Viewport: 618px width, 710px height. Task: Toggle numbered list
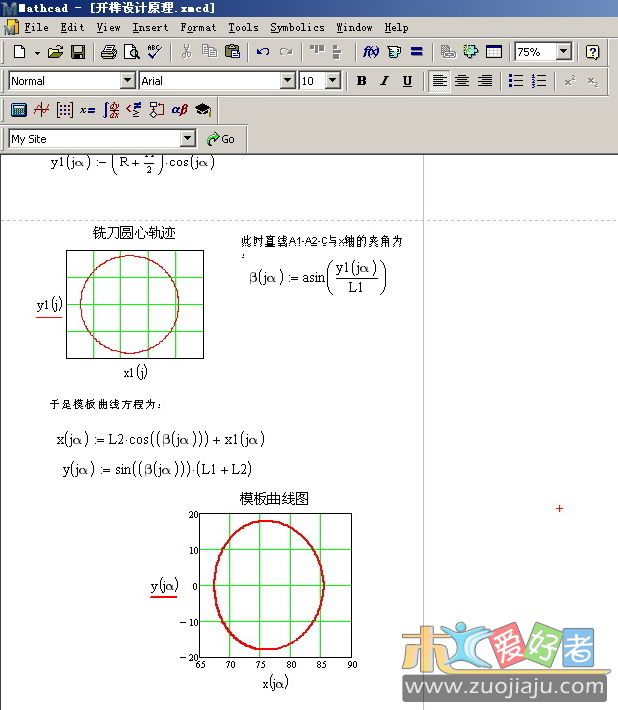[x=539, y=81]
